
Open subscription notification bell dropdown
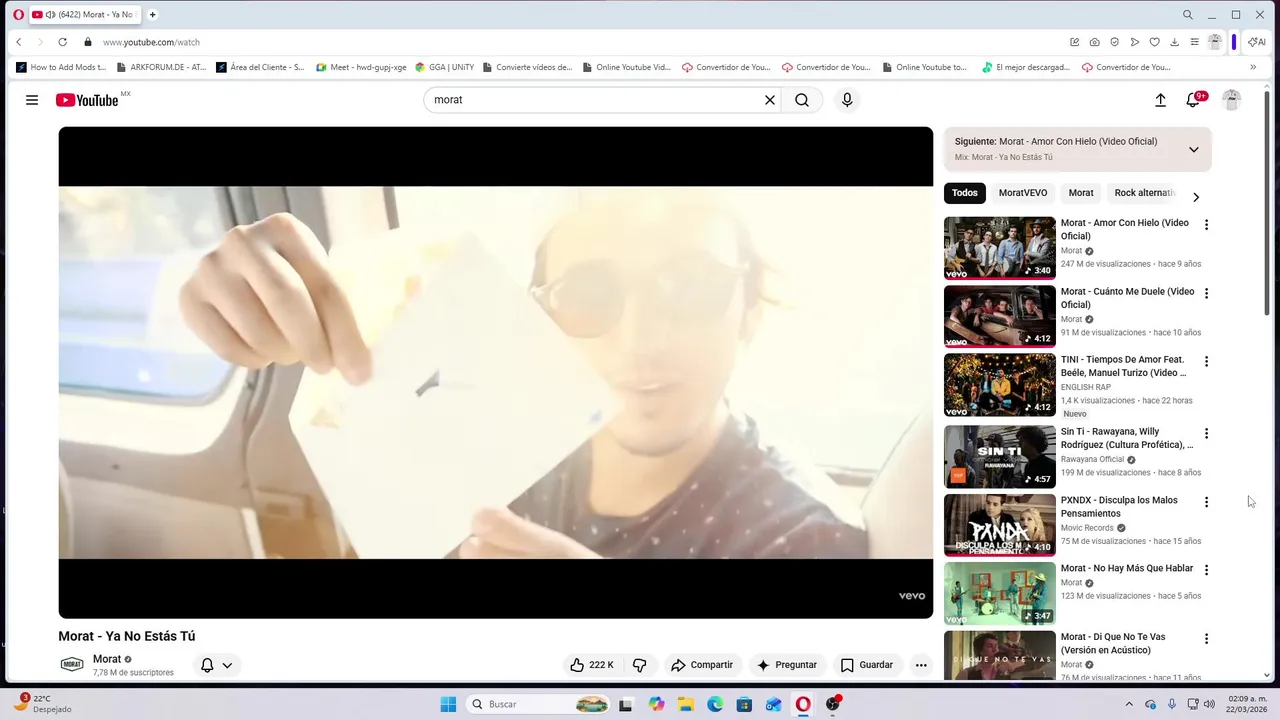[x=216, y=665]
